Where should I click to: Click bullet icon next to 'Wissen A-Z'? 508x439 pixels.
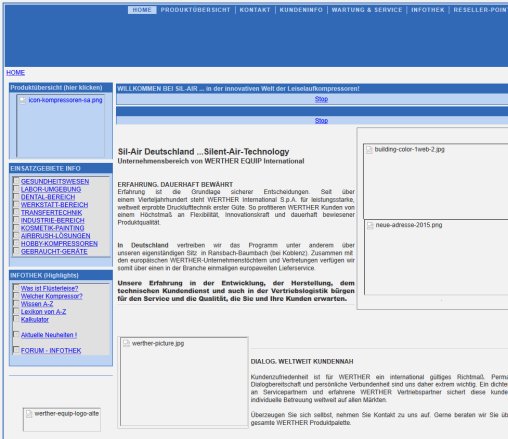[16, 303]
